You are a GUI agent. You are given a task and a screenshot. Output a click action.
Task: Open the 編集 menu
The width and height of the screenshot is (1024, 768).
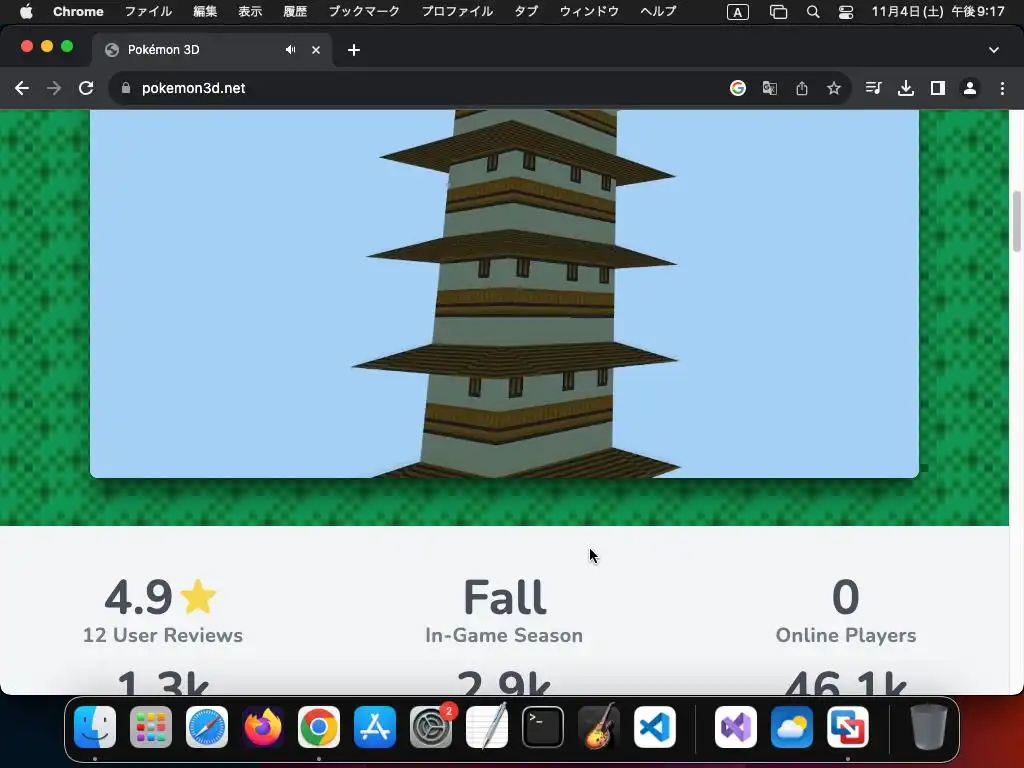click(205, 11)
